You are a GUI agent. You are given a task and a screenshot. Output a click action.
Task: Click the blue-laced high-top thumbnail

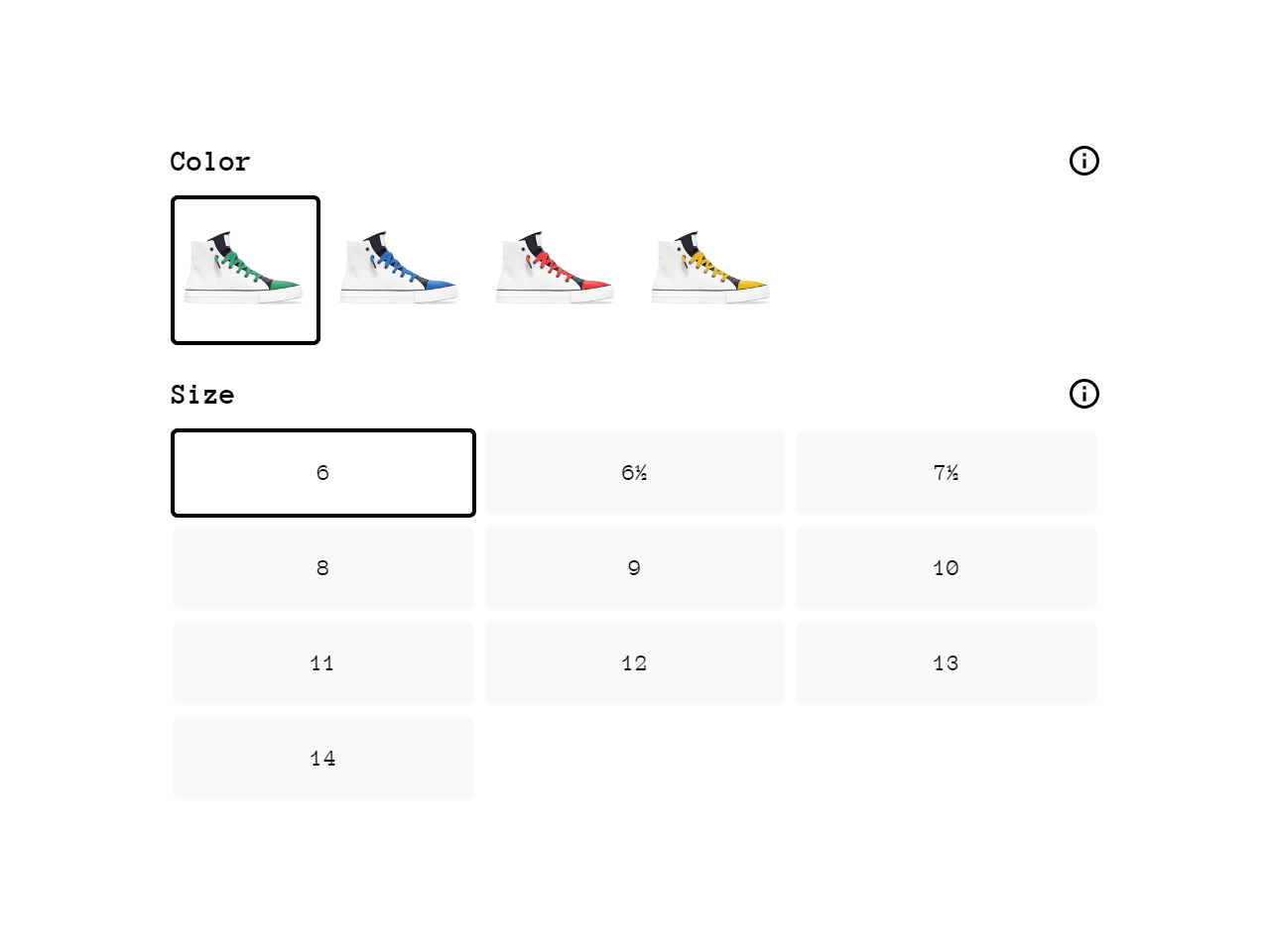click(400, 270)
